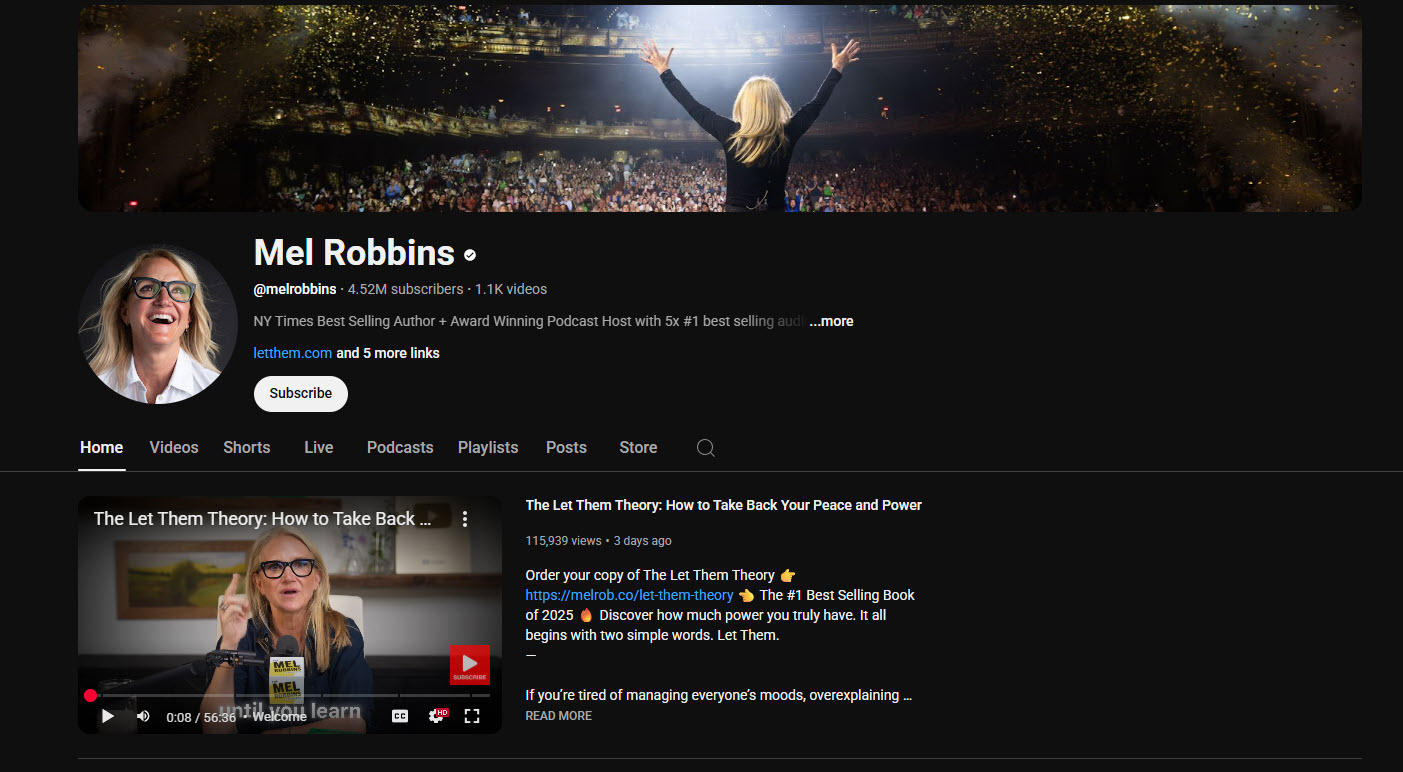The image size is (1403, 772).
Task: Search within the channel using magnifier icon
Action: (x=705, y=448)
